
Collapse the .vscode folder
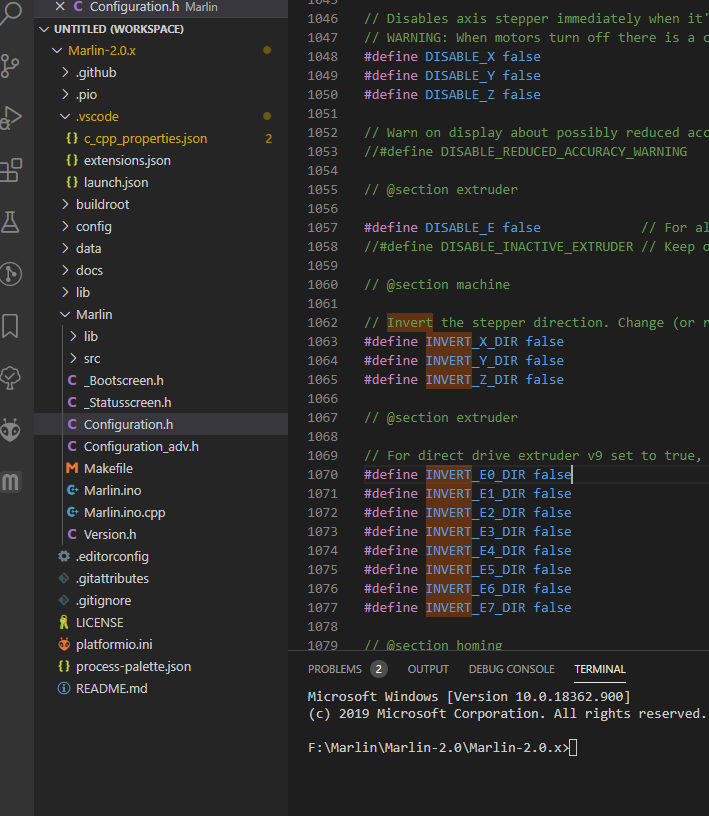(65, 117)
